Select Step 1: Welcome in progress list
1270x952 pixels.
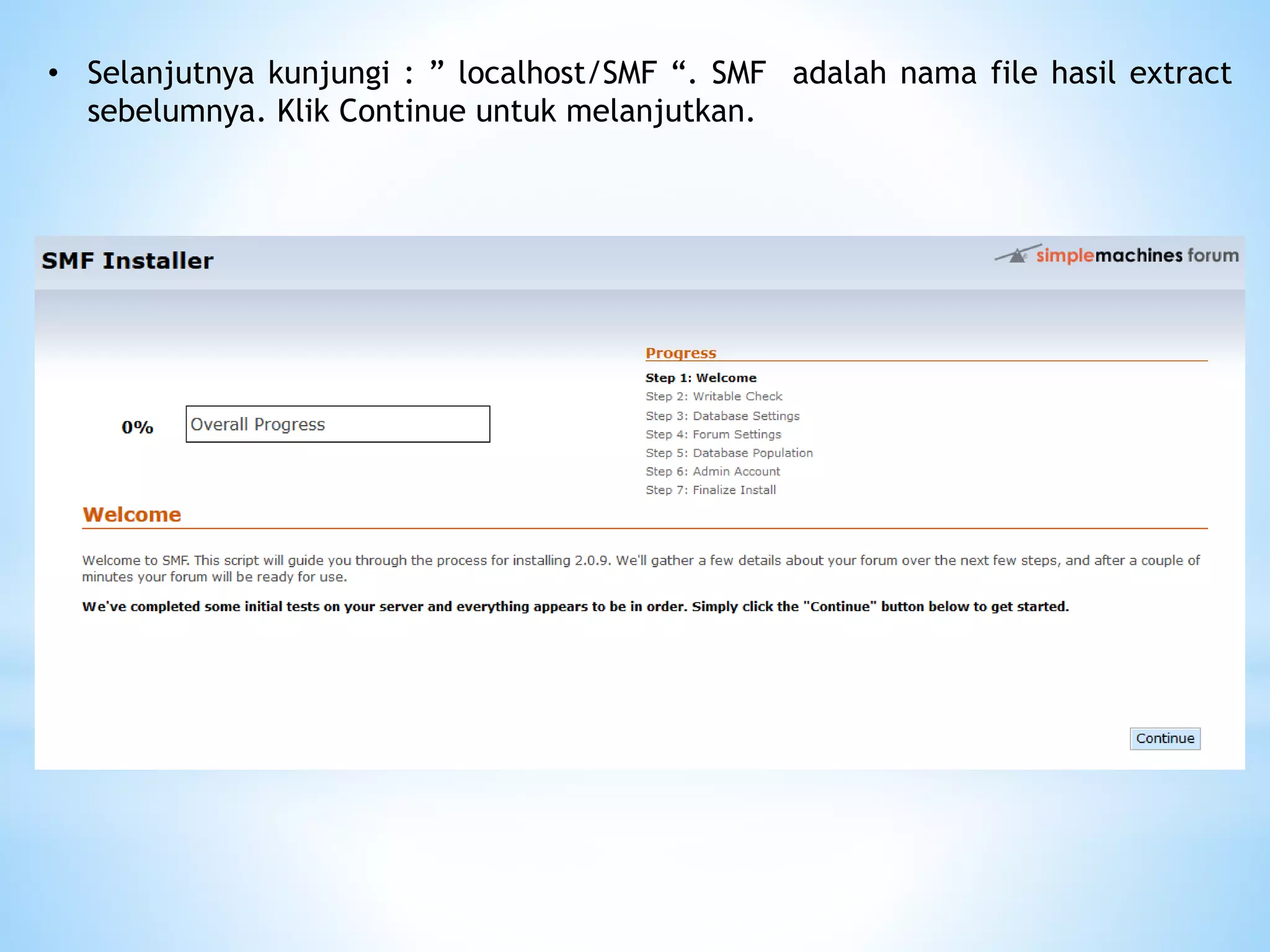[701, 377]
